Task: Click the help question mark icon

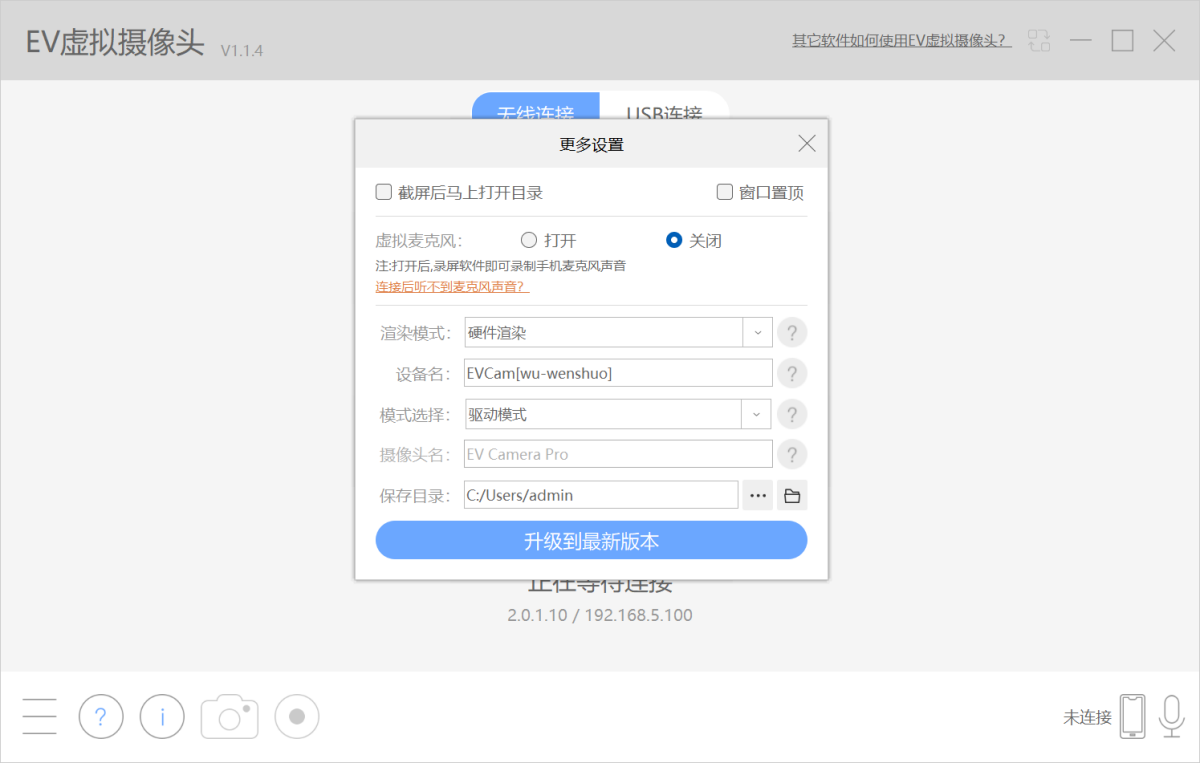Action: (x=100, y=716)
